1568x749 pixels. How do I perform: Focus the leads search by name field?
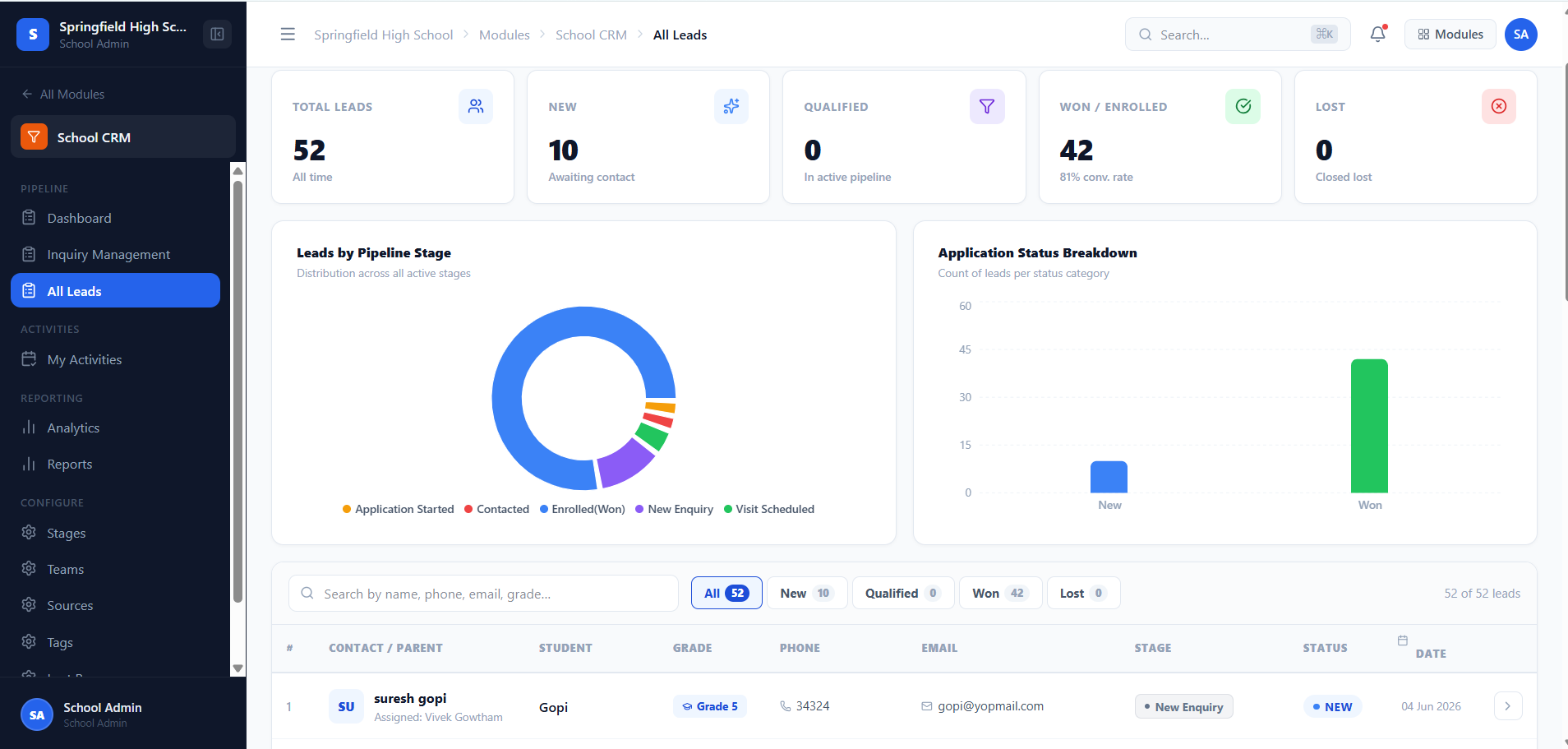[483, 593]
